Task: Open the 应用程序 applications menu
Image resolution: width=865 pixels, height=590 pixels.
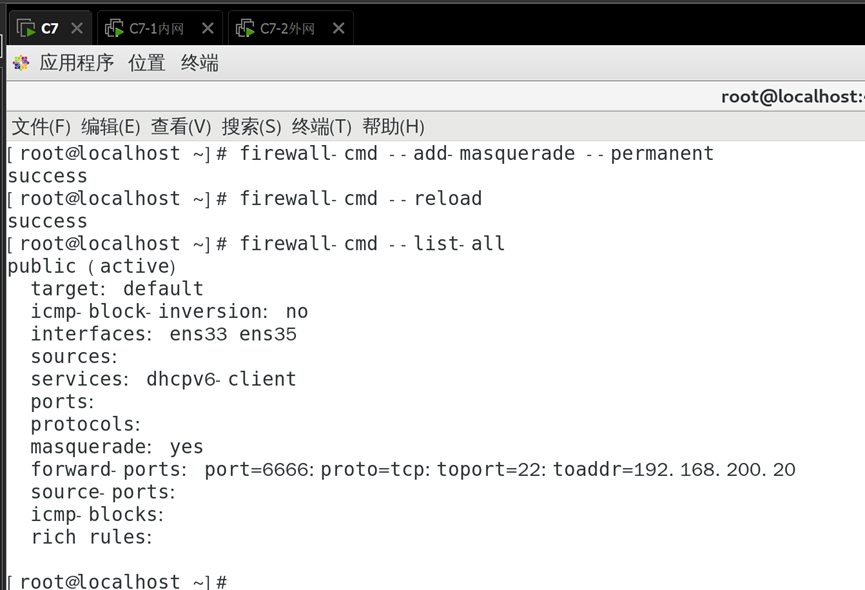Action: point(77,63)
